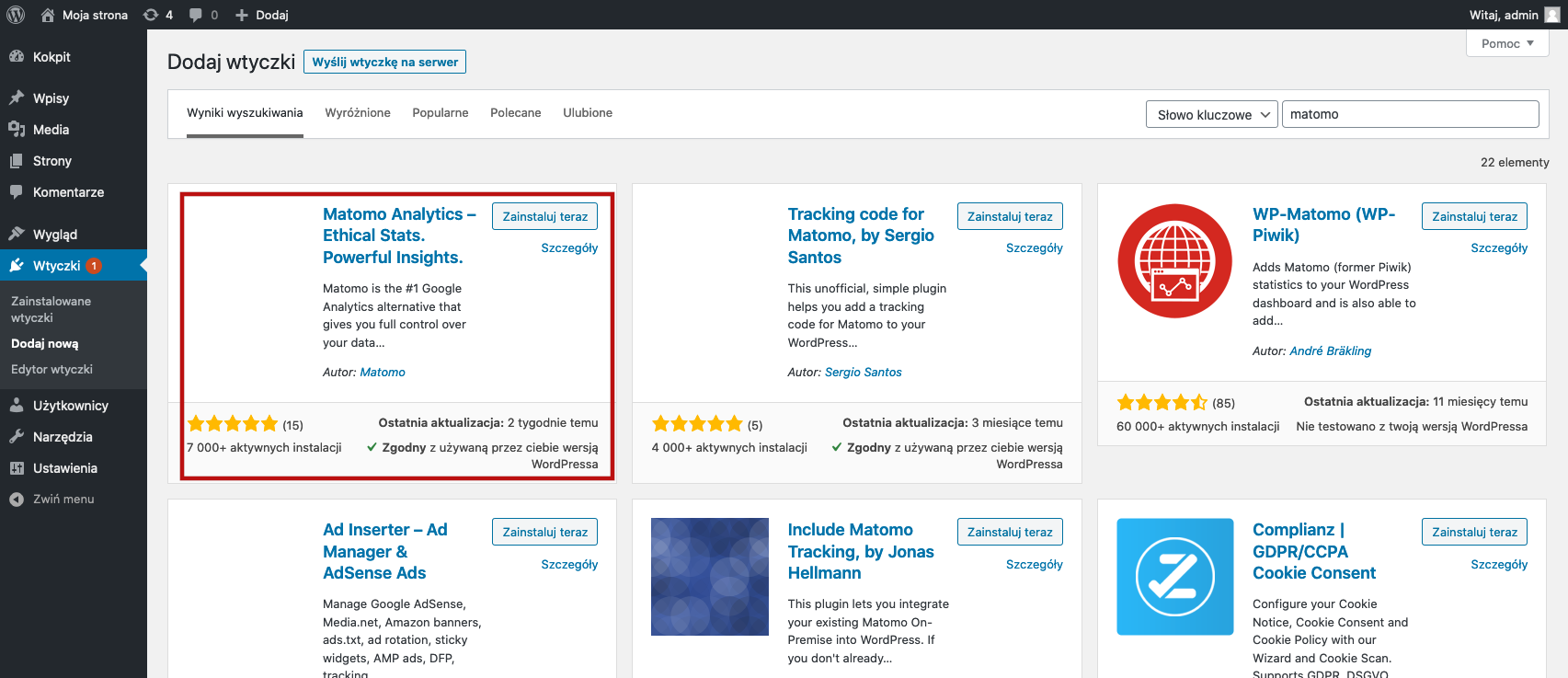This screenshot has height=678, width=1568.
Task: Open the WordPress logo menu
Action: [x=16, y=15]
